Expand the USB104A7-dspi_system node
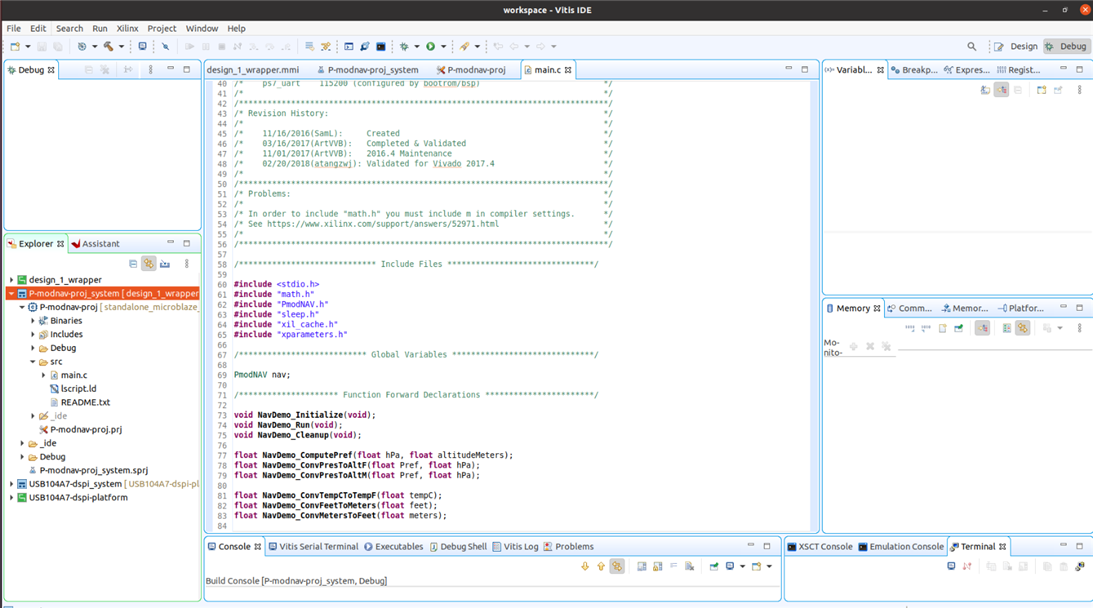 click(11, 484)
